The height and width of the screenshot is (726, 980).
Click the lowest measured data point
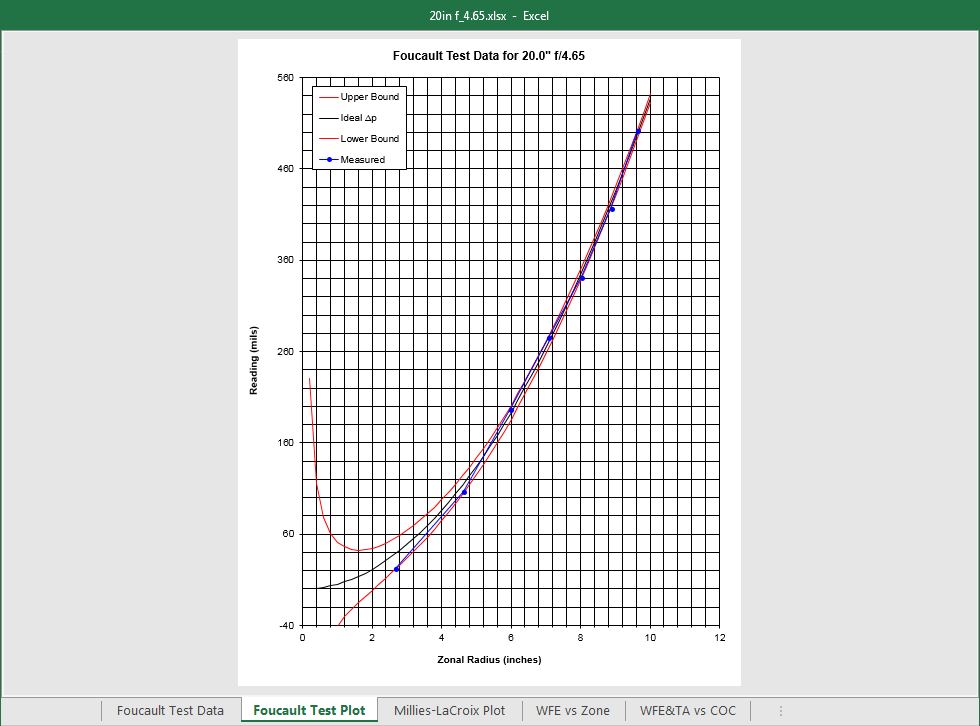(x=397, y=569)
